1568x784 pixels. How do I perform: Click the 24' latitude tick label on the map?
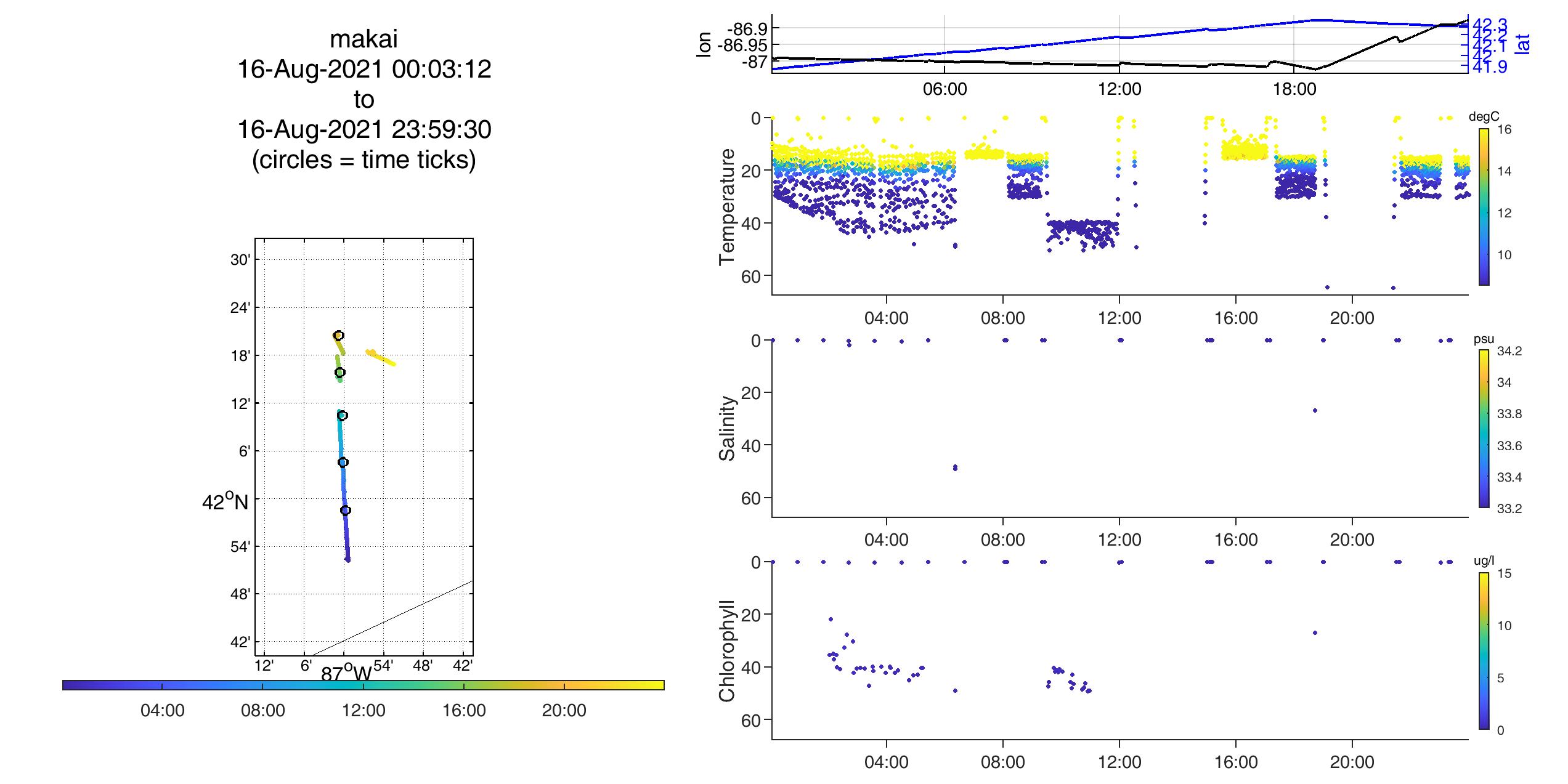click(x=240, y=307)
